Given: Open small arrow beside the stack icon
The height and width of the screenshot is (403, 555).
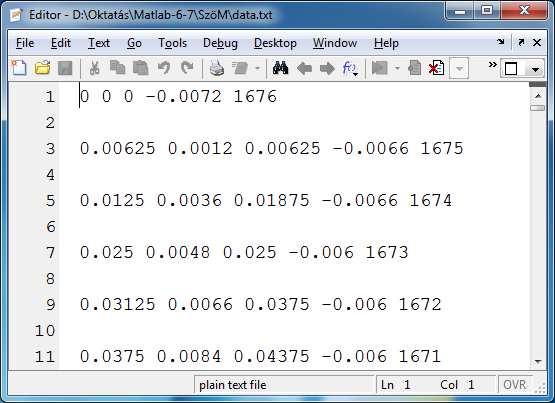Looking at the screenshot, I should tap(257, 68).
